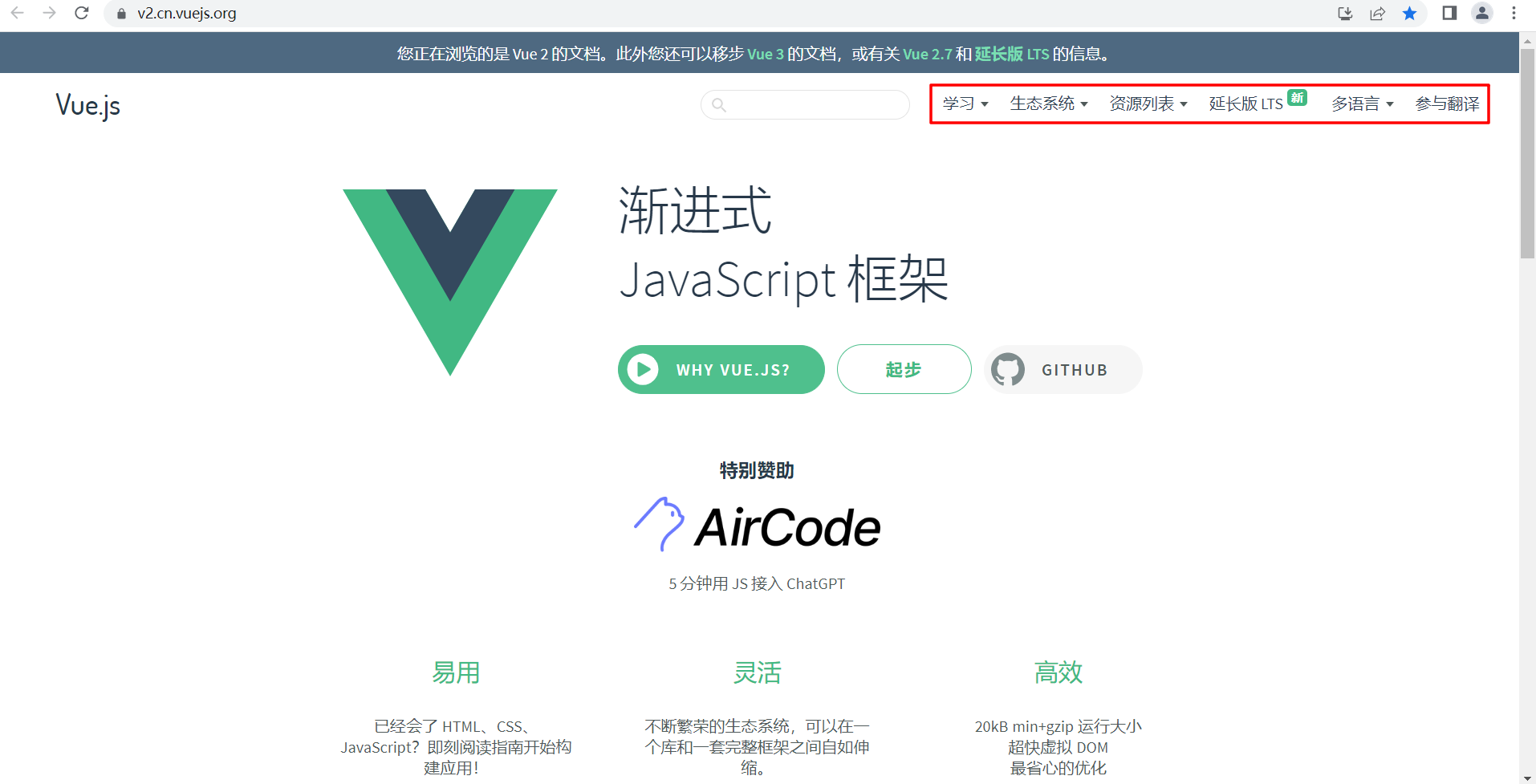Click the 特别赞助 heading text
This screenshot has width=1536, height=784.
click(757, 470)
